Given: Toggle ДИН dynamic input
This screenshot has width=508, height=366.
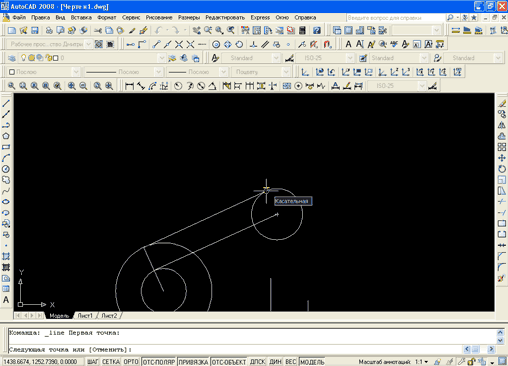Looking at the screenshot, I should click(x=275, y=362).
